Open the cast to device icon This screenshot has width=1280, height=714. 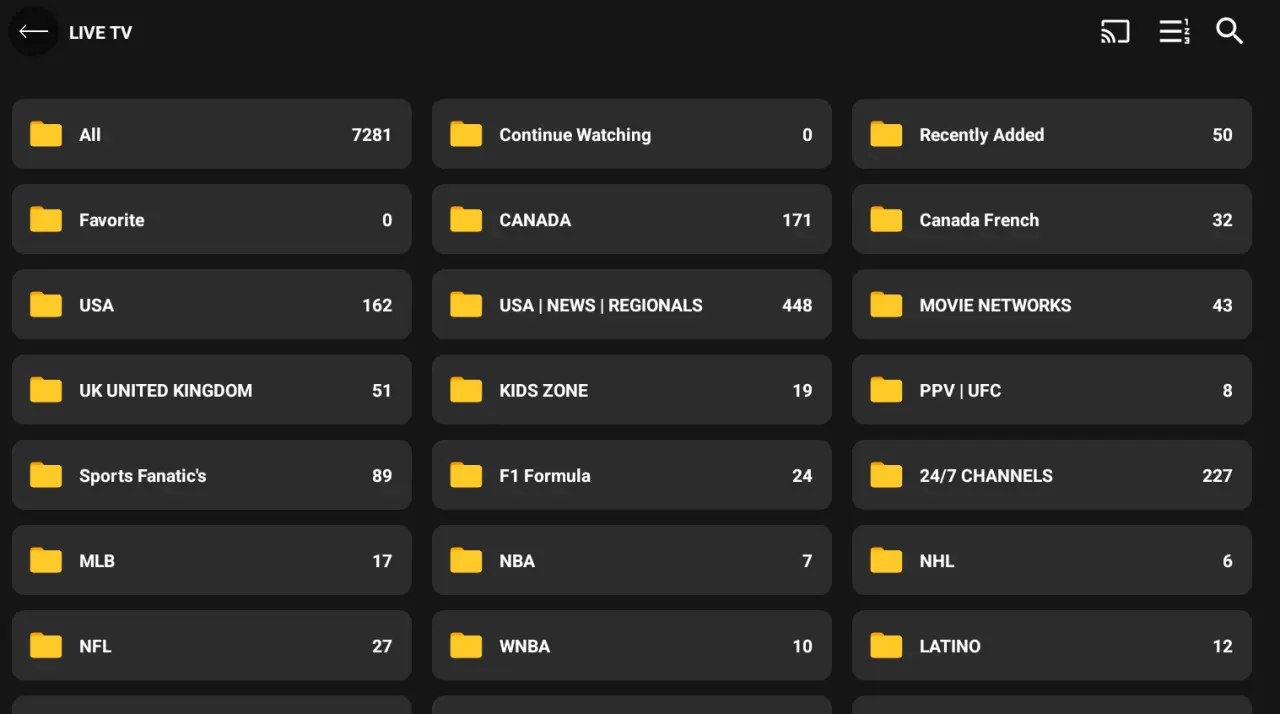pyautogui.click(x=1115, y=32)
